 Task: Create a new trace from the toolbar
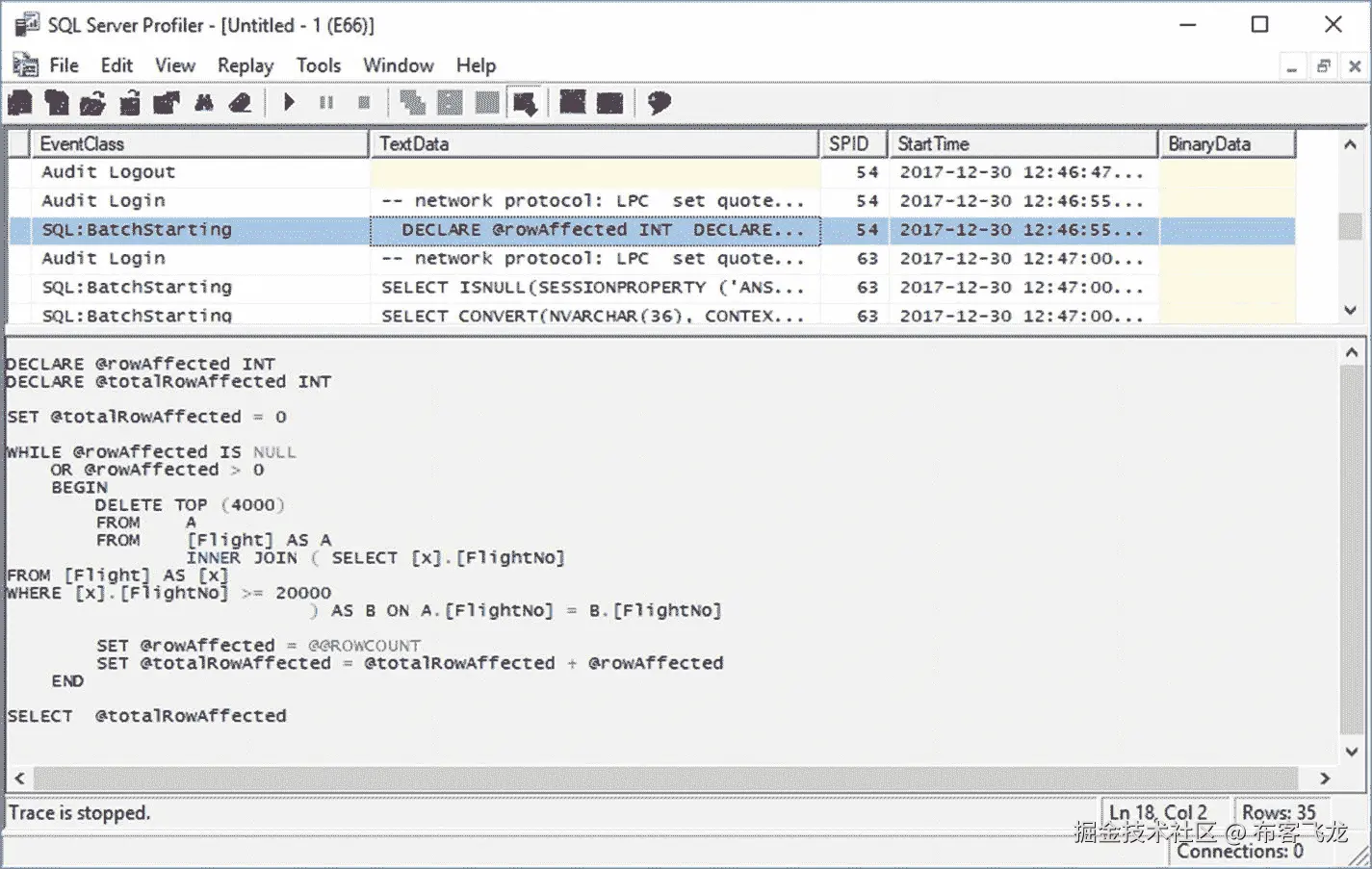click(x=20, y=101)
